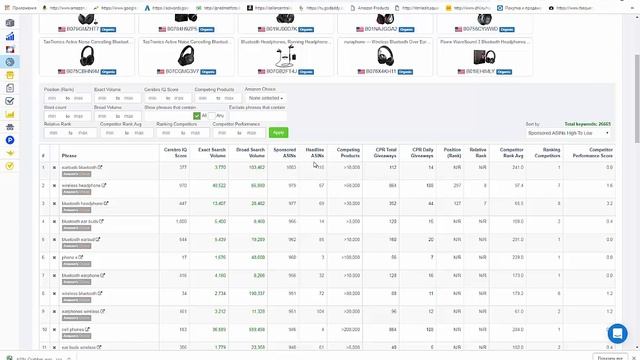The image size is (640, 360).
Task: Open the Sort by dropdown
Action: (568, 133)
